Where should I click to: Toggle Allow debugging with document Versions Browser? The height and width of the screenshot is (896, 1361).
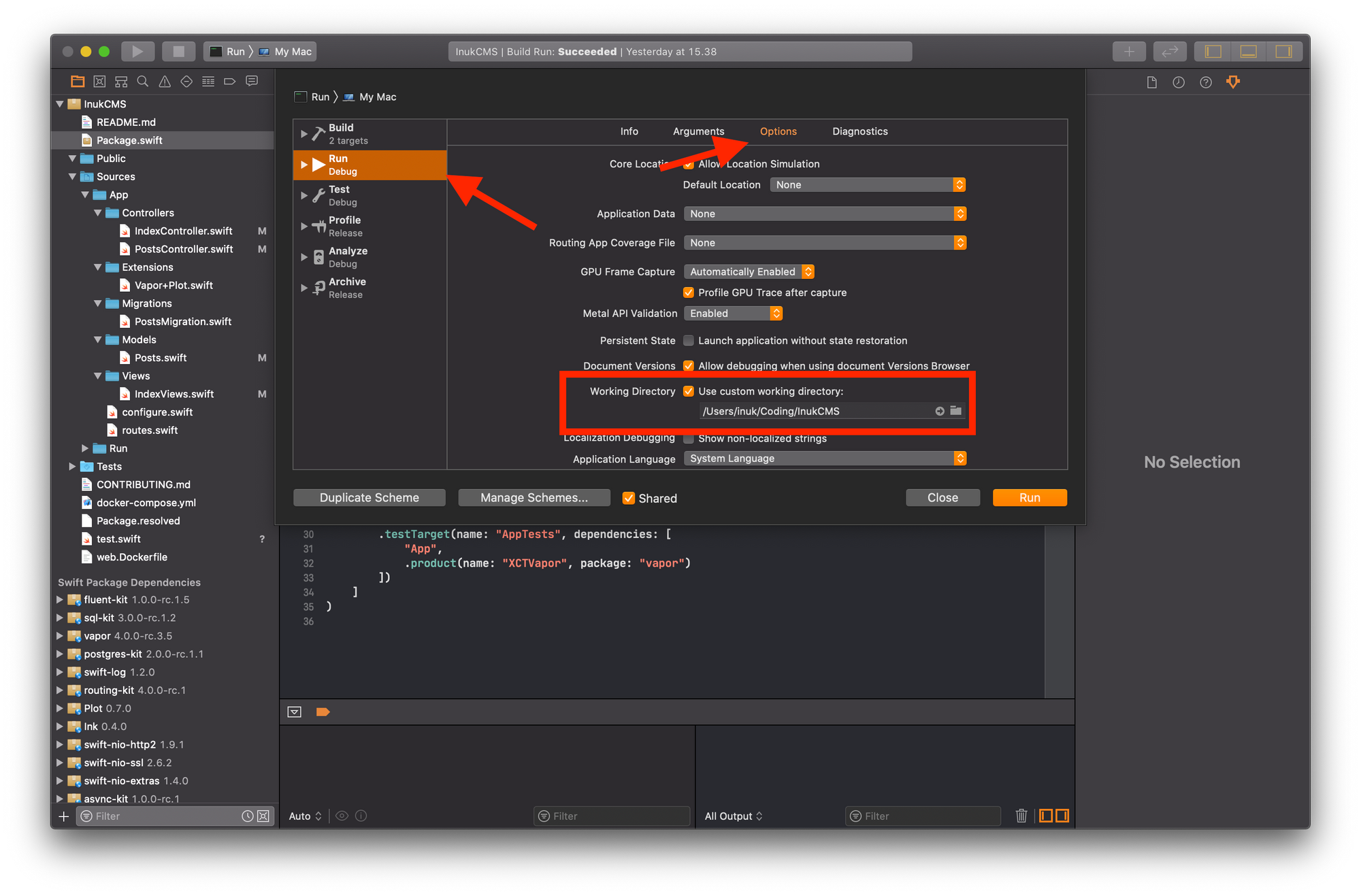coord(689,366)
